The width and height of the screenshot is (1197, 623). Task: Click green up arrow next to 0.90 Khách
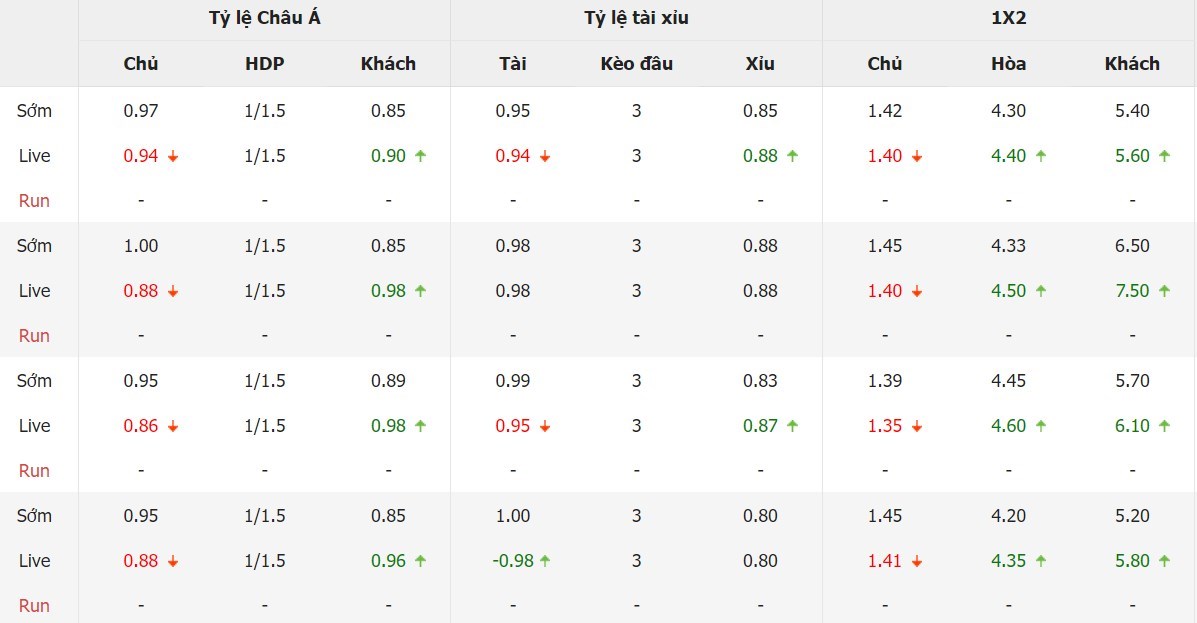421,156
